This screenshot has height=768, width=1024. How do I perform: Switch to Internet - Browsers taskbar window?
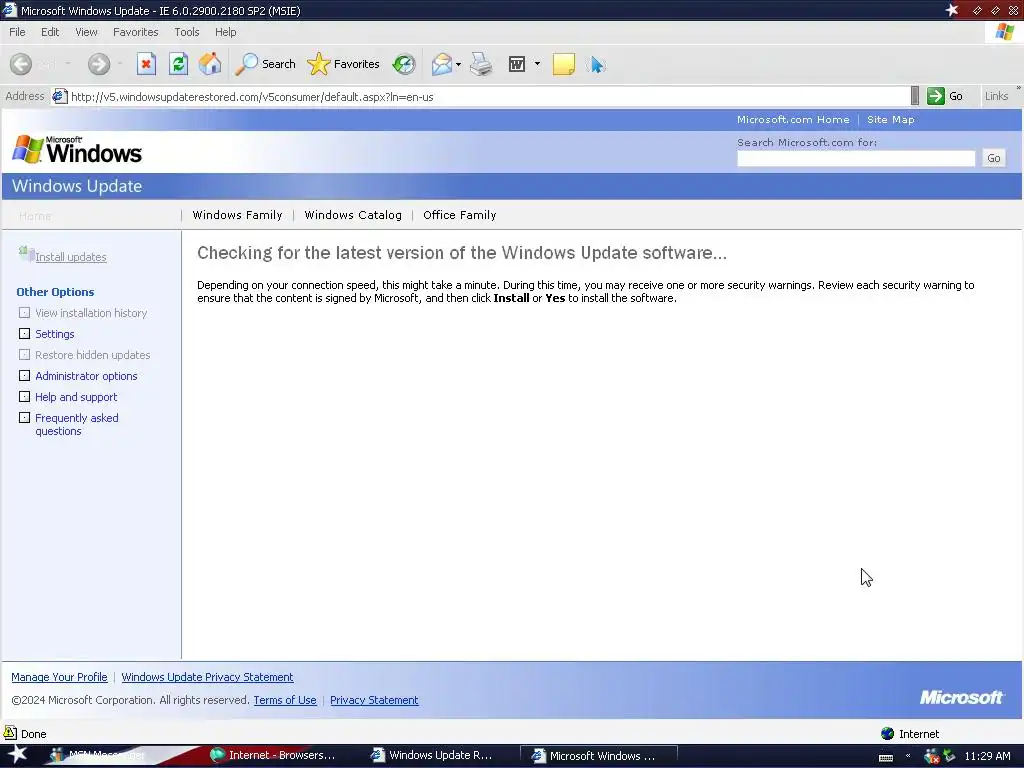(273, 756)
